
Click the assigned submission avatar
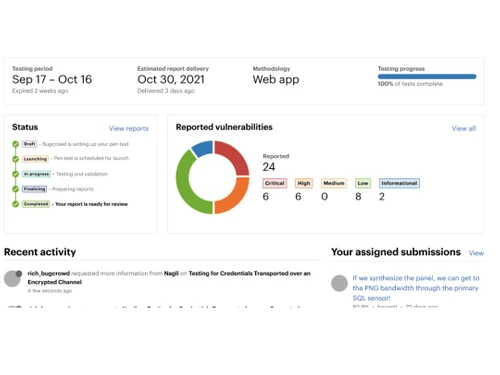[339, 283]
